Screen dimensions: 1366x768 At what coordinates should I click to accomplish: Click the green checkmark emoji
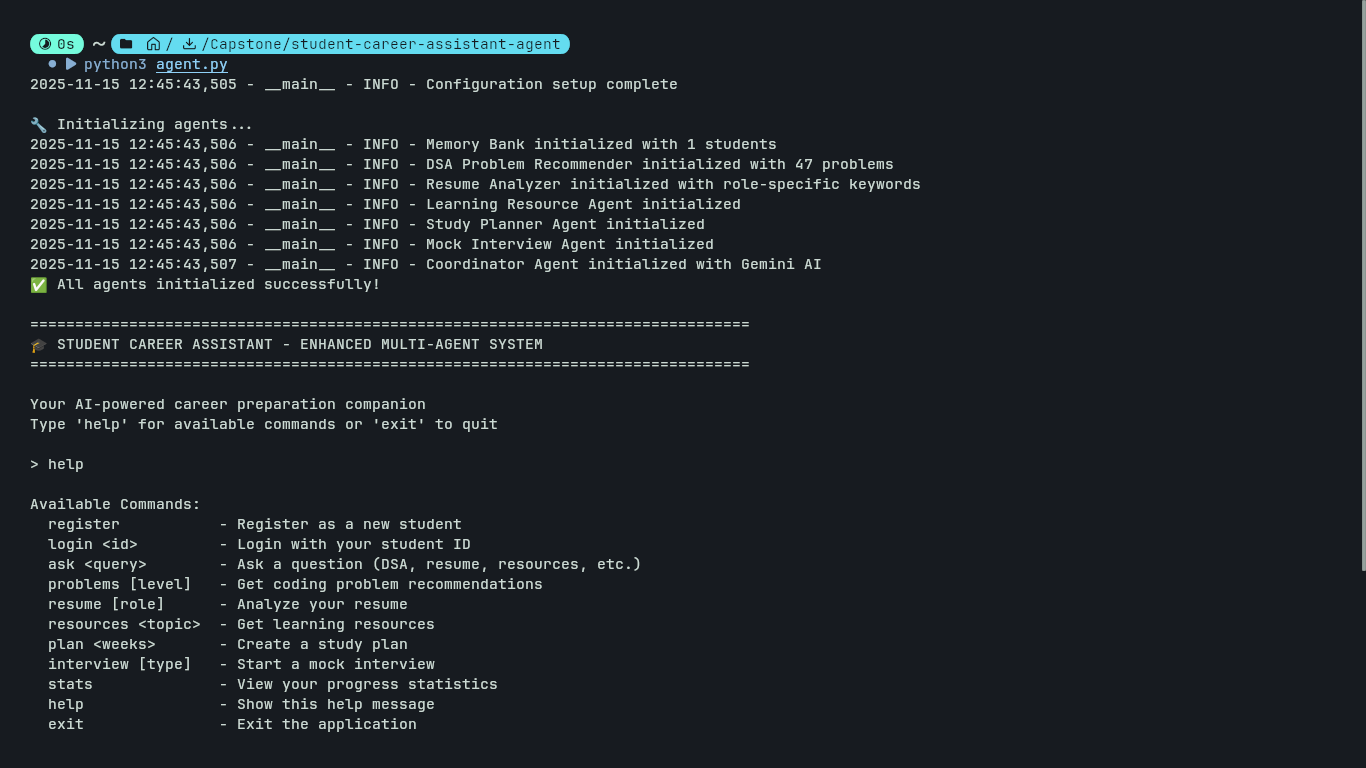(x=38, y=284)
